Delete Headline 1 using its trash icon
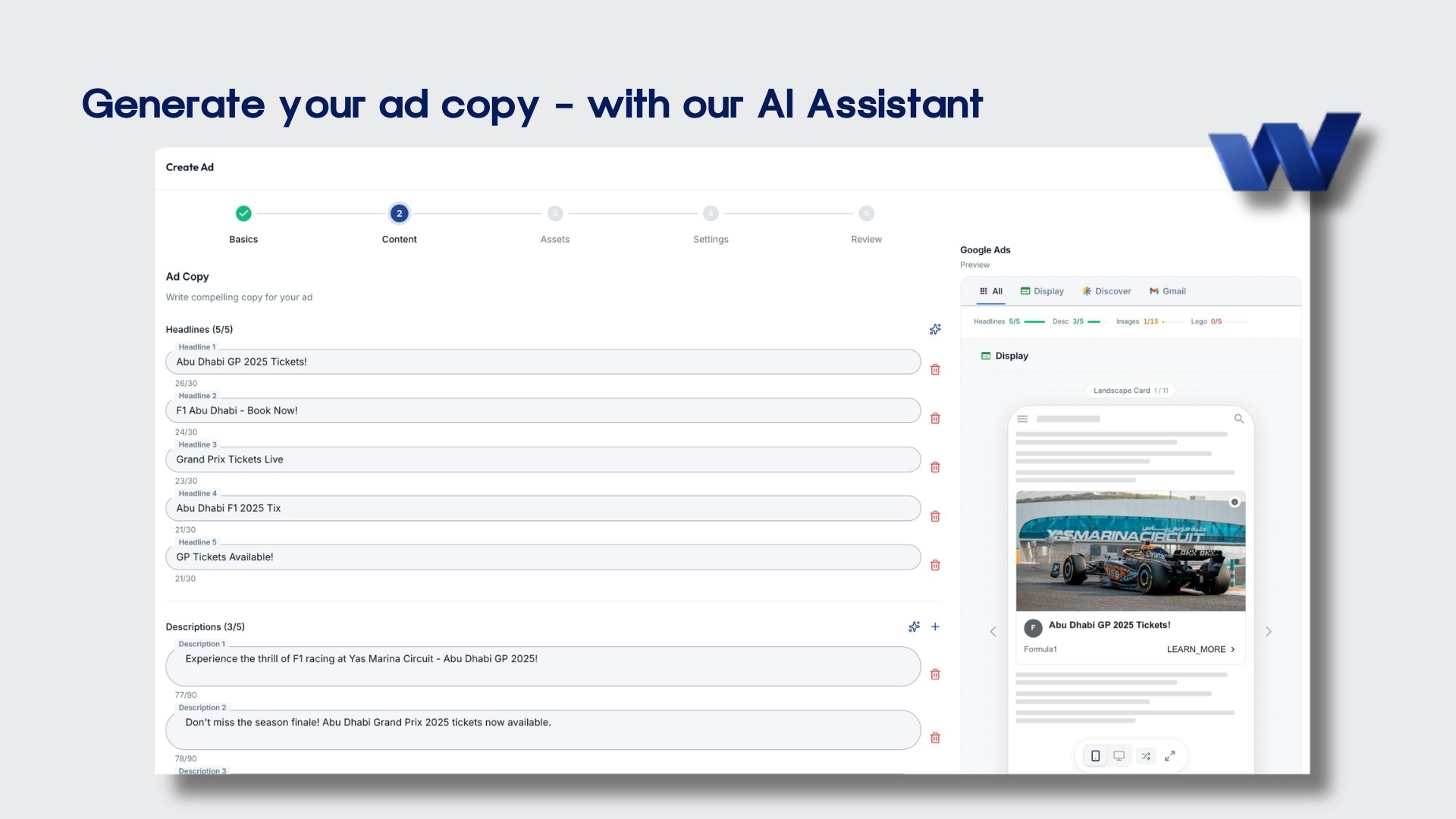Viewport: 1456px width, 819px height. tap(935, 369)
